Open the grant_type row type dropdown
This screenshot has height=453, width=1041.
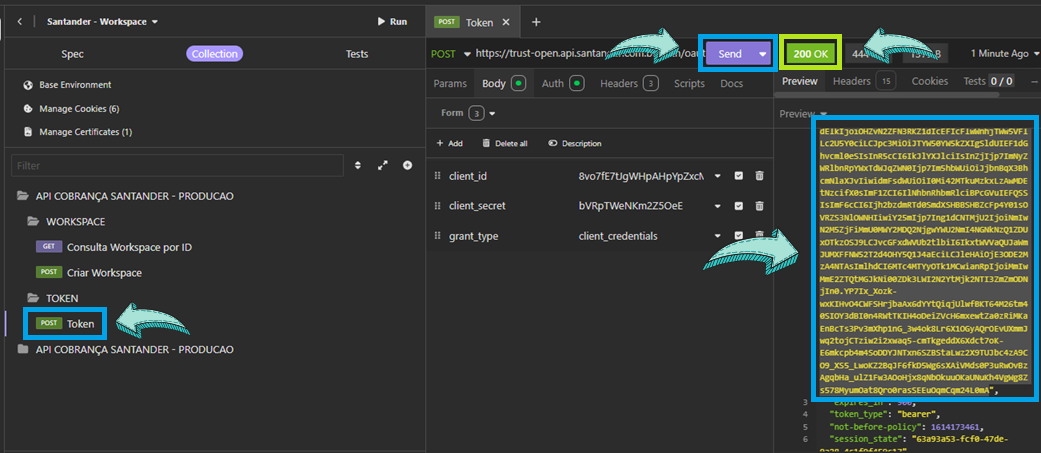click(x=718, y=236)
